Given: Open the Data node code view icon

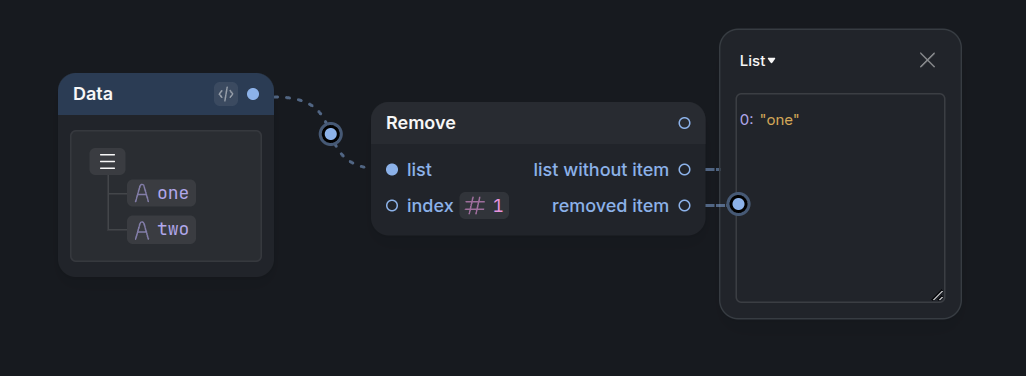Looking at the screenshot, I should pyautogui.click(x=226, y=94).
